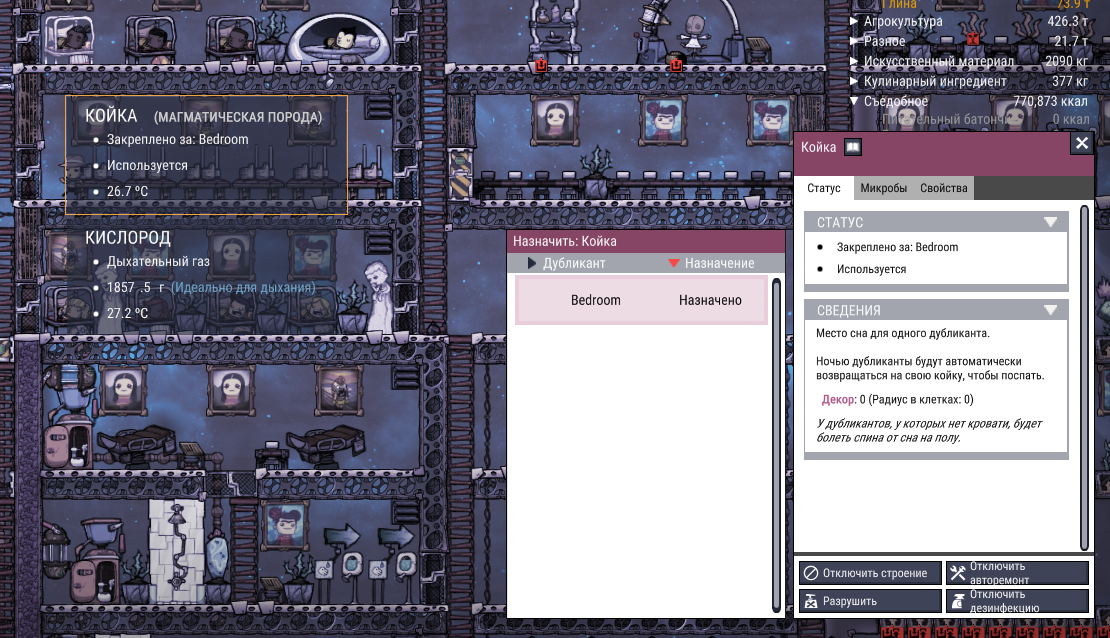Collapse the СВЕДЕНИЯ section
Viewport: 1110px width, 638px height.
point(1050,310)
